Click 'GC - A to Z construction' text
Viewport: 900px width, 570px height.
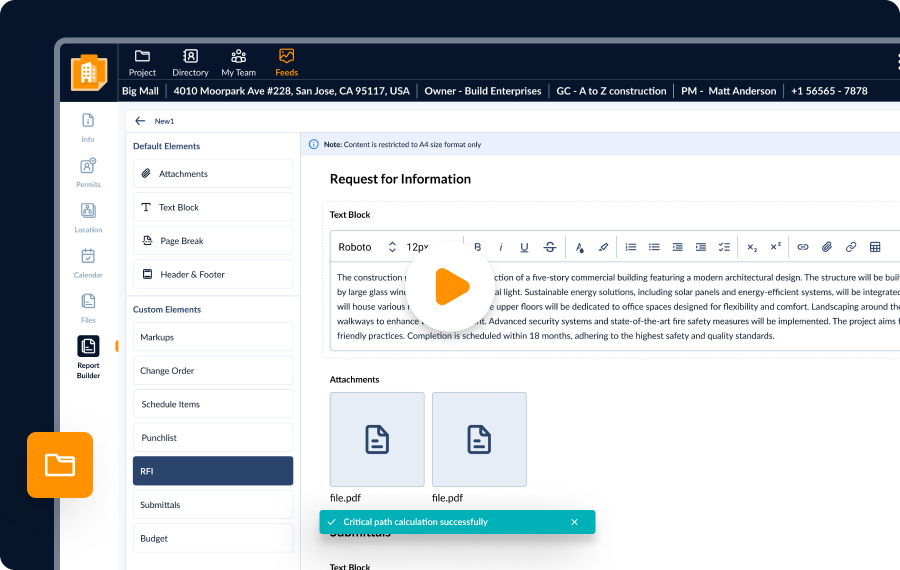pyautogui.click(x=611, y=91)
